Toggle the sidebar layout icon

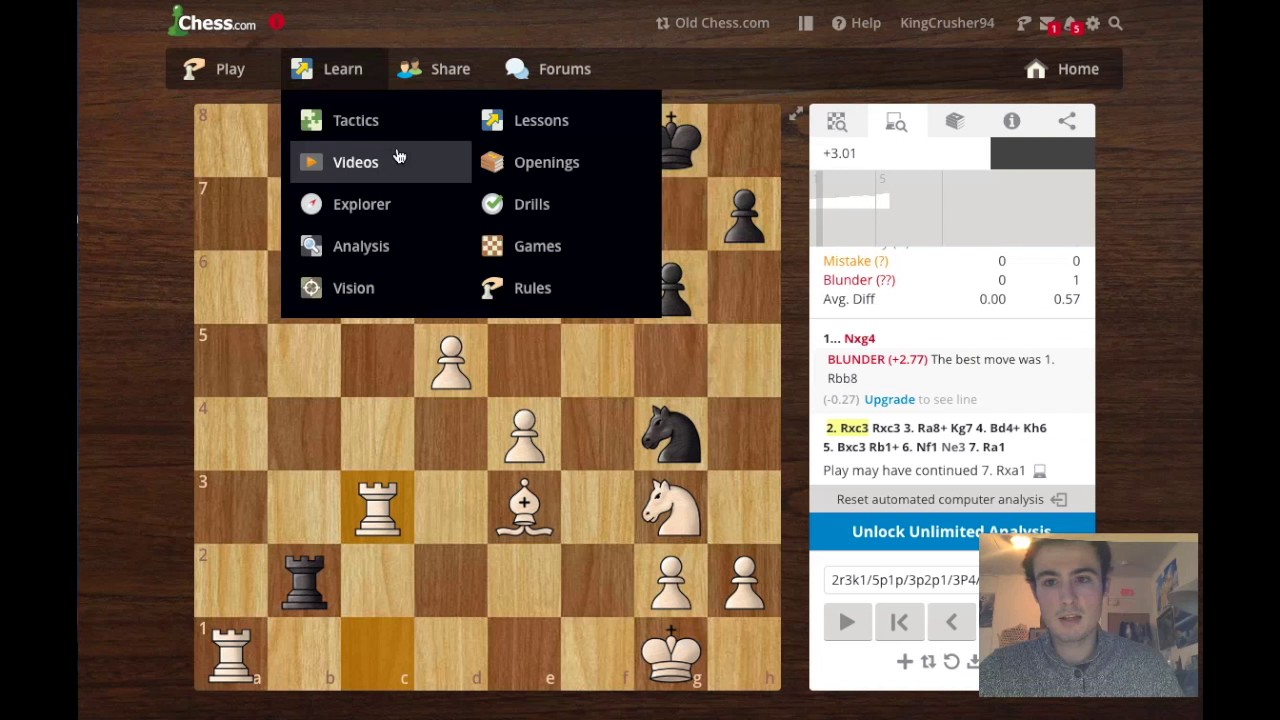tap(806, 23)
